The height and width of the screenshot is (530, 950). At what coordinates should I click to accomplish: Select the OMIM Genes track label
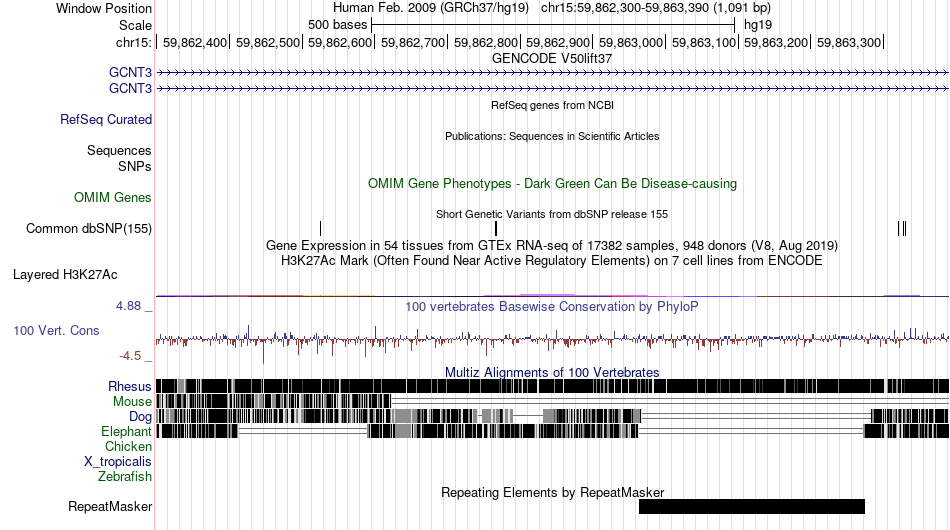[x=113, y=197]
